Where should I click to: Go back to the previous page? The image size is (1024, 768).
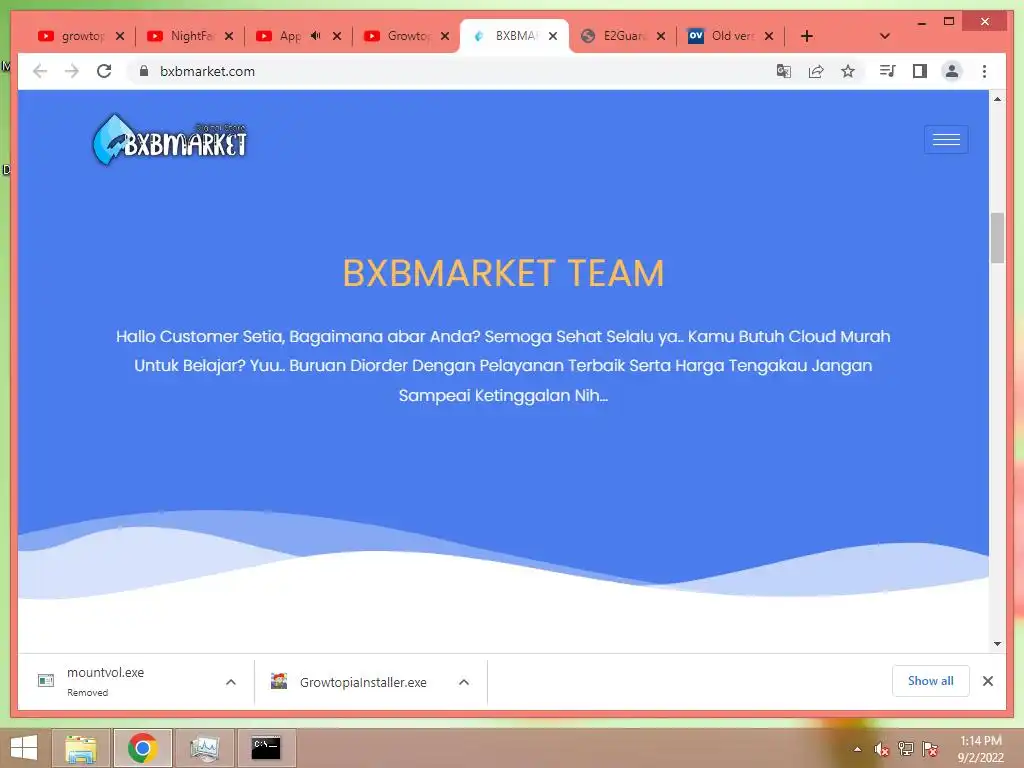(x=40, y=71)
